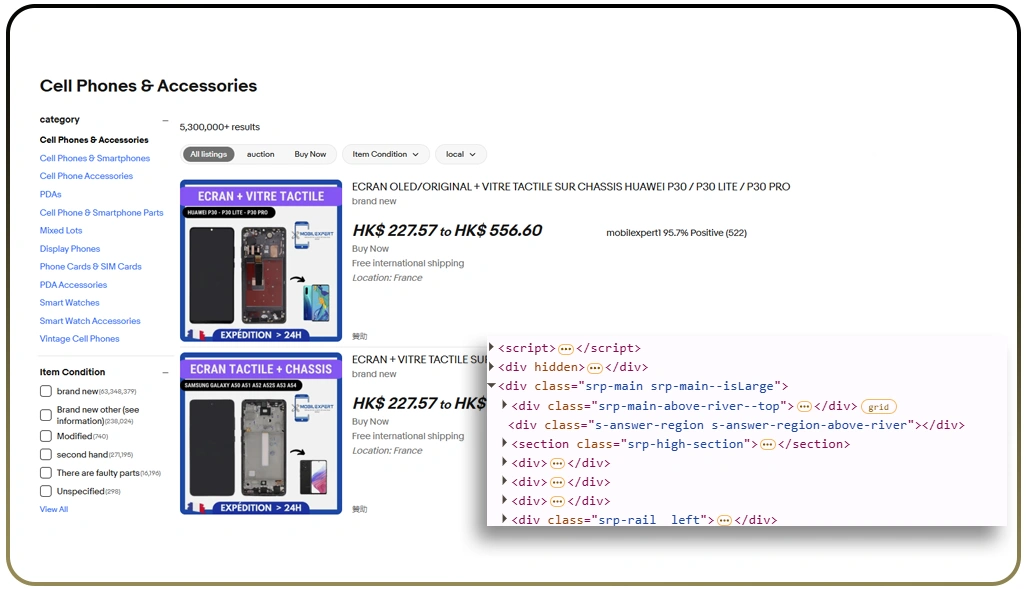
Task: Tick the 'second hand' checkbox
Action: 46,455
